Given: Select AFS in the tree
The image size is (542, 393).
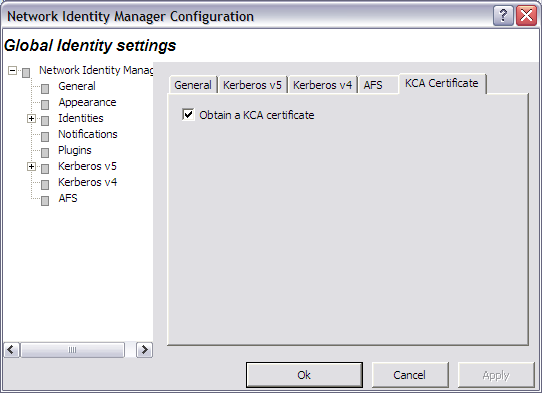Looking at the screenshot, I should pos(68,198).
